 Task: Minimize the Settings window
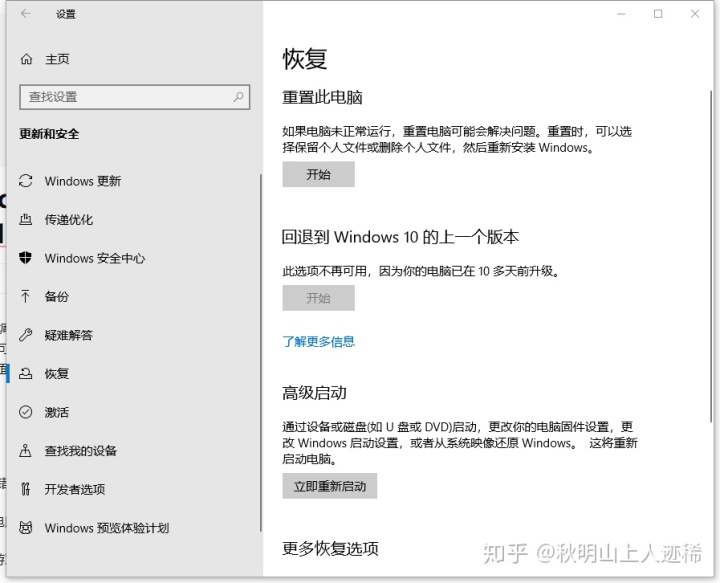coord(621,14)
